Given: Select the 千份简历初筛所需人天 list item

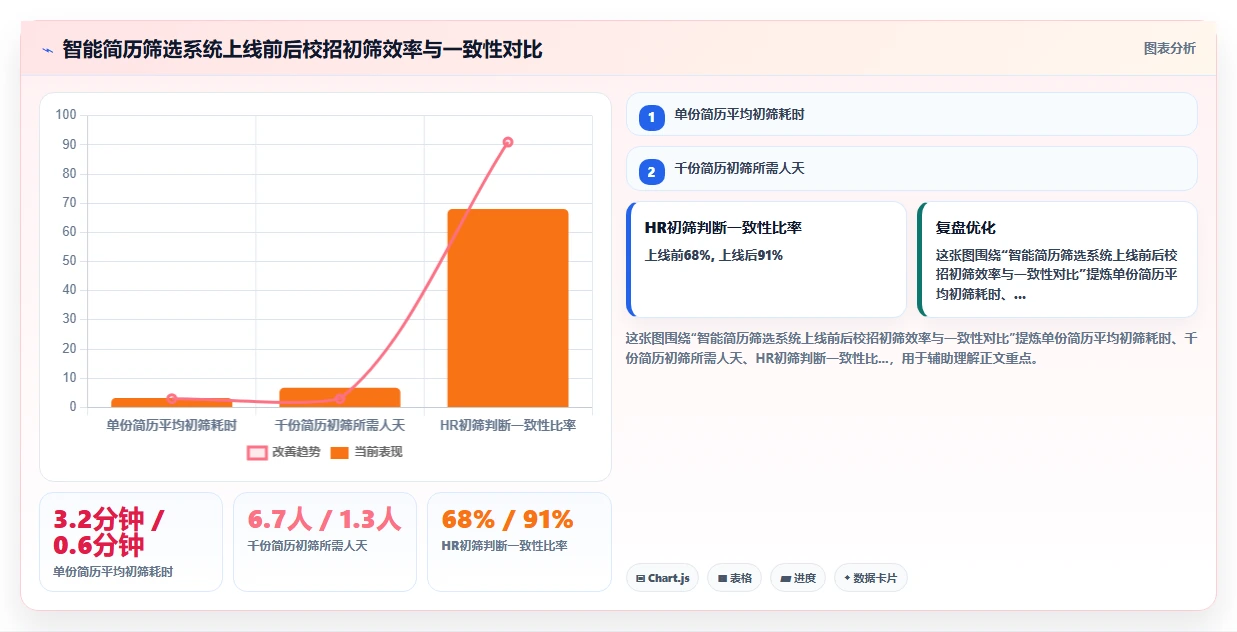Looking at the screenshot, I should tap(911, 169).
